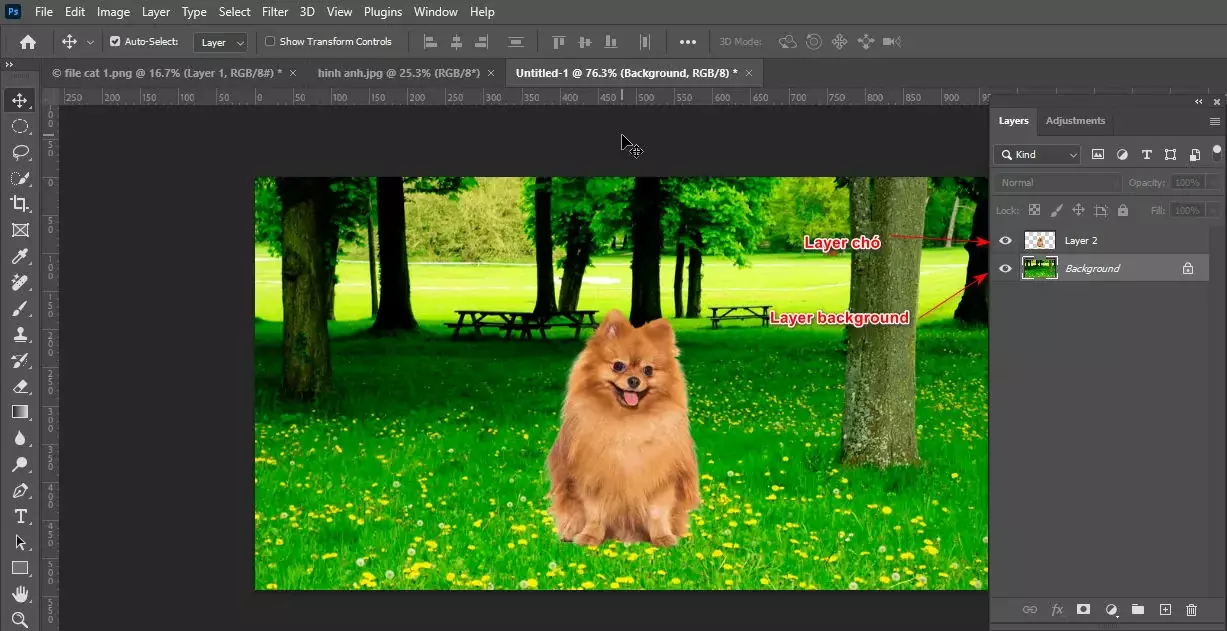Click the Delete layer trash icon
This screenshot has height=631, width=1227.
[x=1190, y=609]
